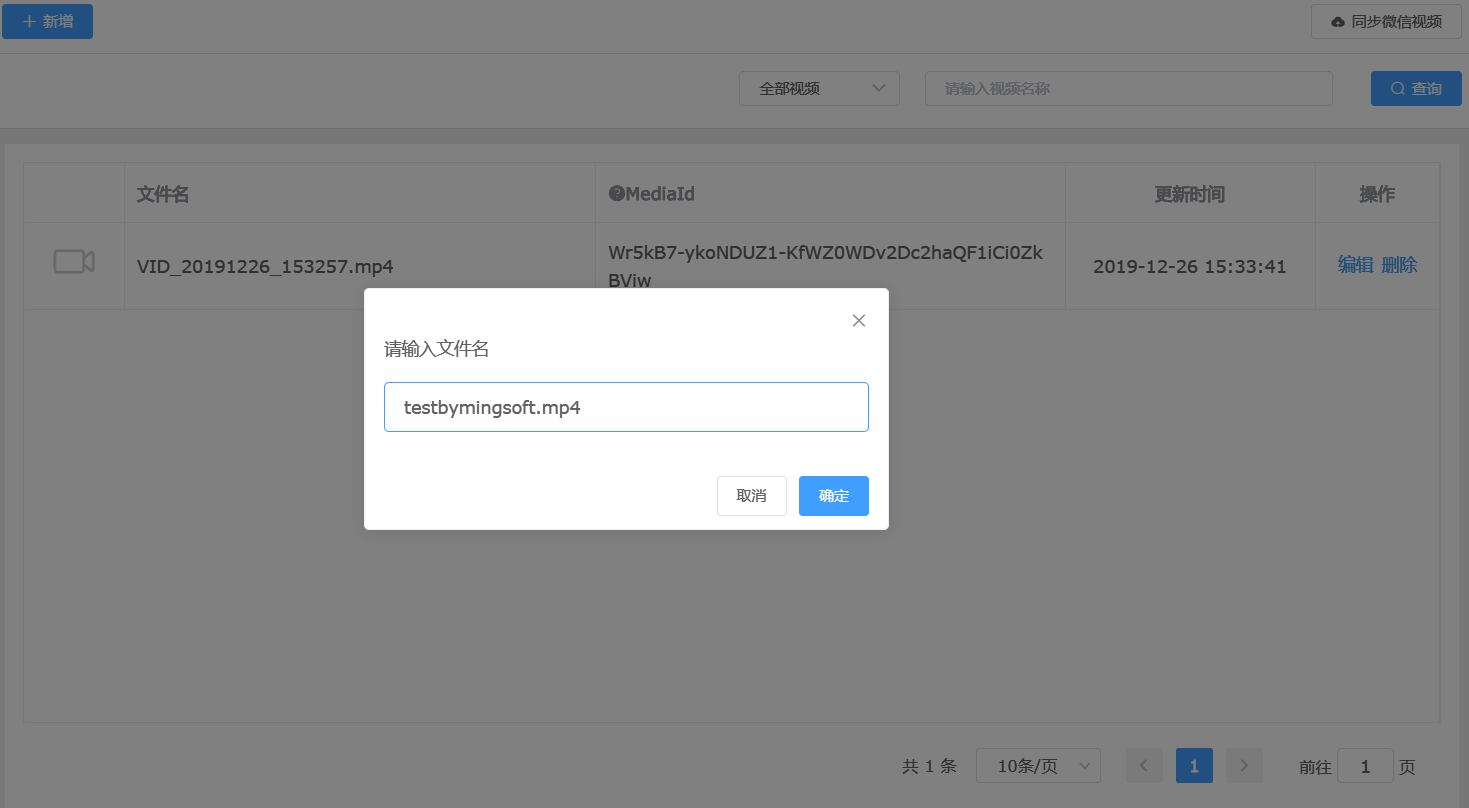The height and width of the screenshot is (808, 1469).
Task: Click the video camera icon in the row
Action: point(74,262)
